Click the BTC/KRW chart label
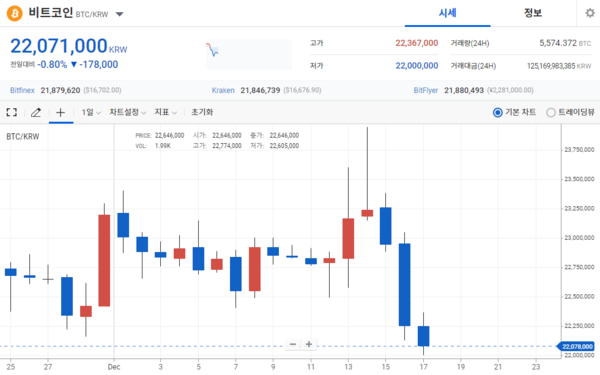600x375 pixels. 23,137
